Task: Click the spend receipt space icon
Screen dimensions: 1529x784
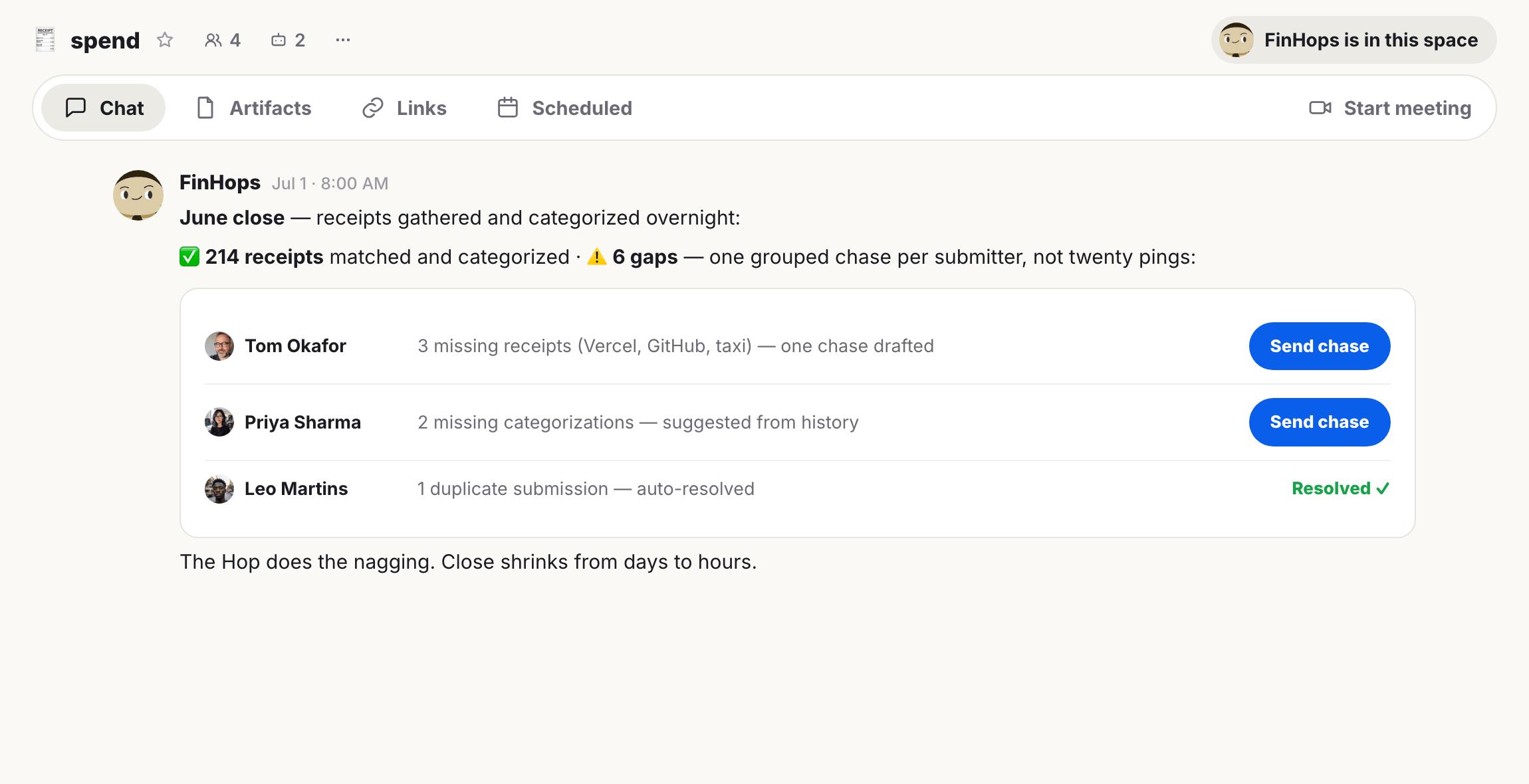Action: pos(45,40)
